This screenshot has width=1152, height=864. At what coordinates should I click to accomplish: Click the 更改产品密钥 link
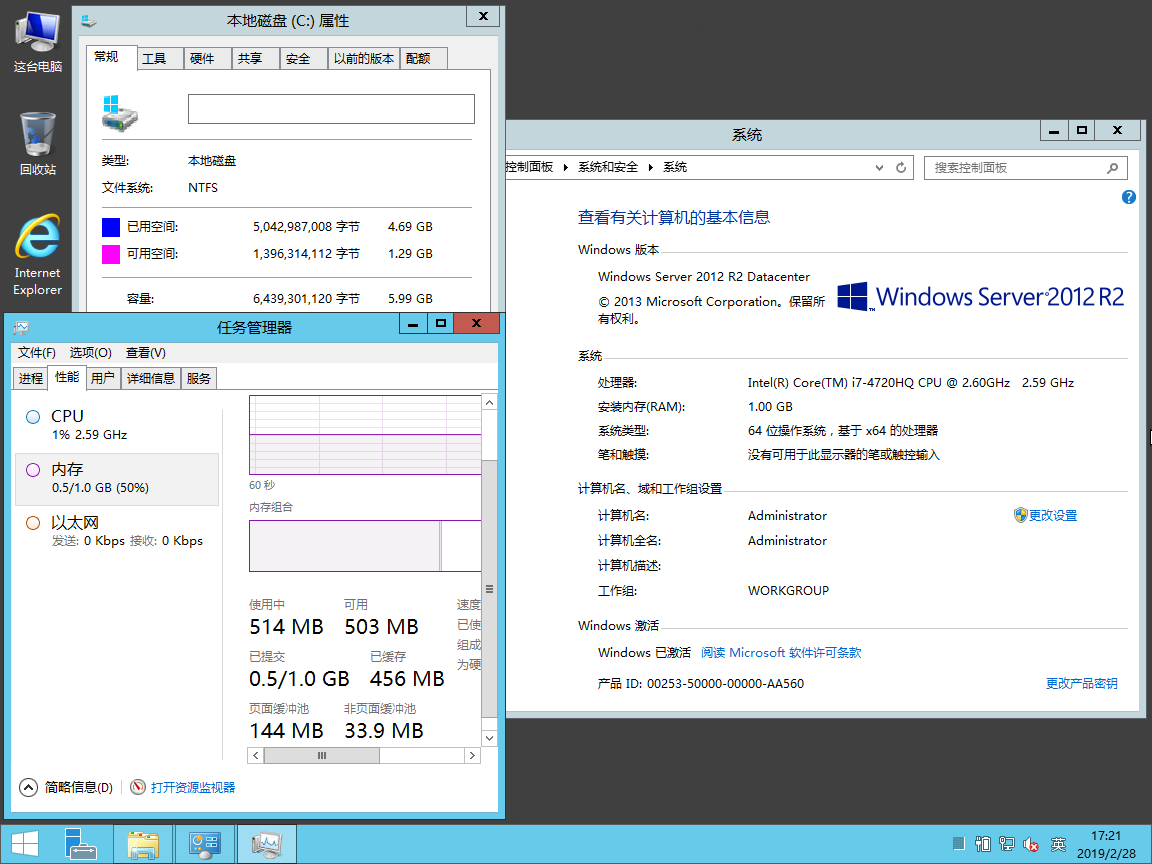pyautogui.click(x=1081, y=684)
